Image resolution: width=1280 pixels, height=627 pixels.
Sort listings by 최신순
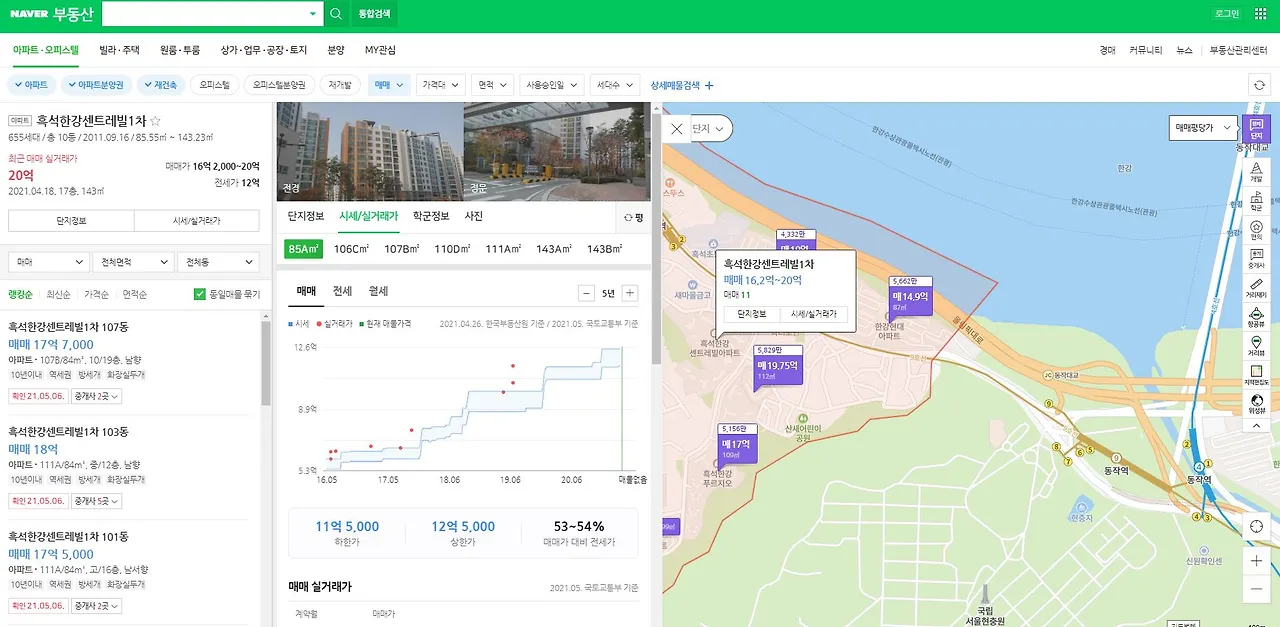[x=59, y=295]
